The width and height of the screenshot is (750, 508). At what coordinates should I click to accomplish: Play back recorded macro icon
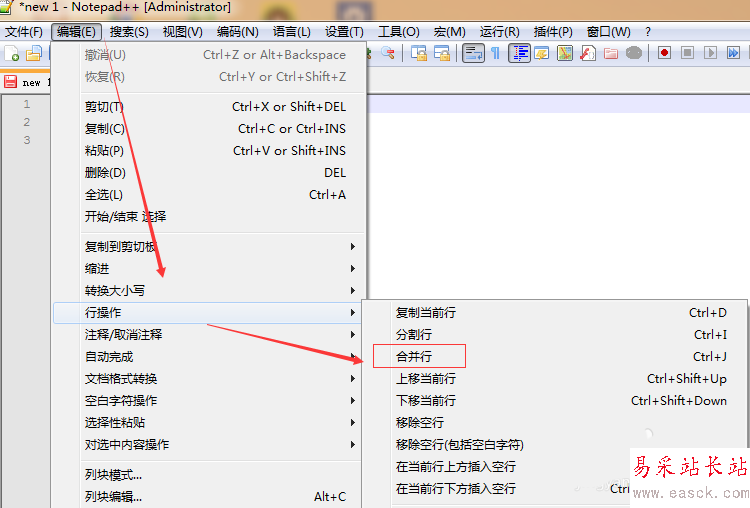tap(710, 53)
